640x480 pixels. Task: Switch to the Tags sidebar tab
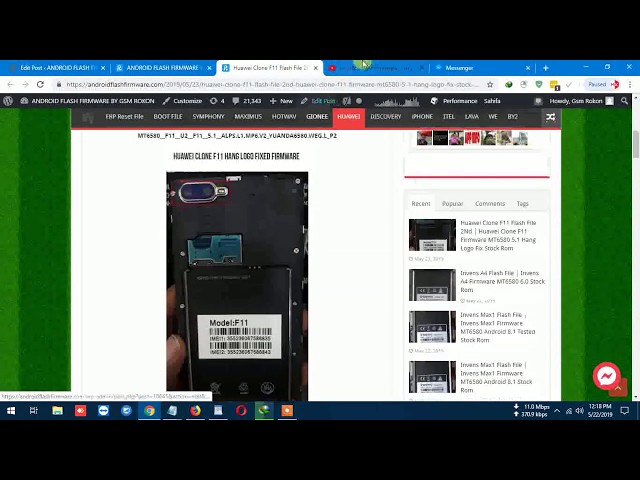(x=522, y=204)
